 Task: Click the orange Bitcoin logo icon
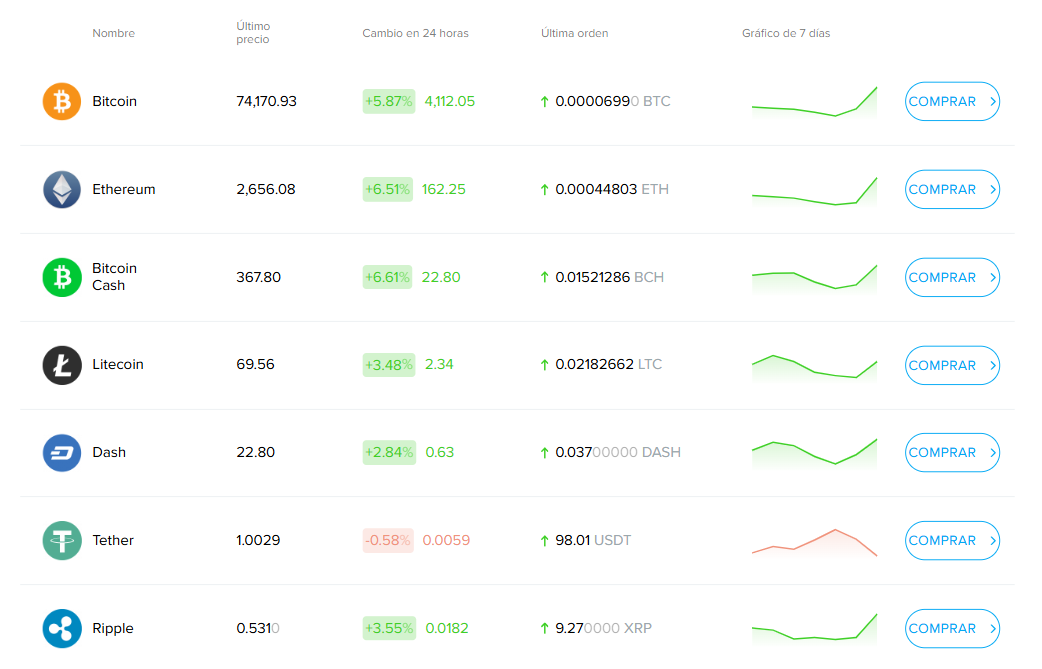[62, 101]
